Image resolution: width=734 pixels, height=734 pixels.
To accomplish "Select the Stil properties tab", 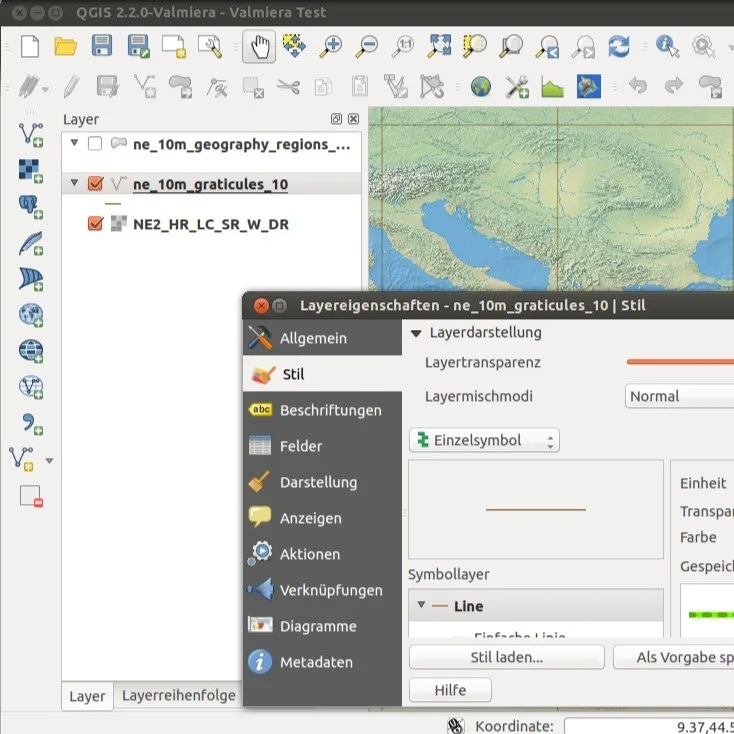I will click(x=322, y=374).
